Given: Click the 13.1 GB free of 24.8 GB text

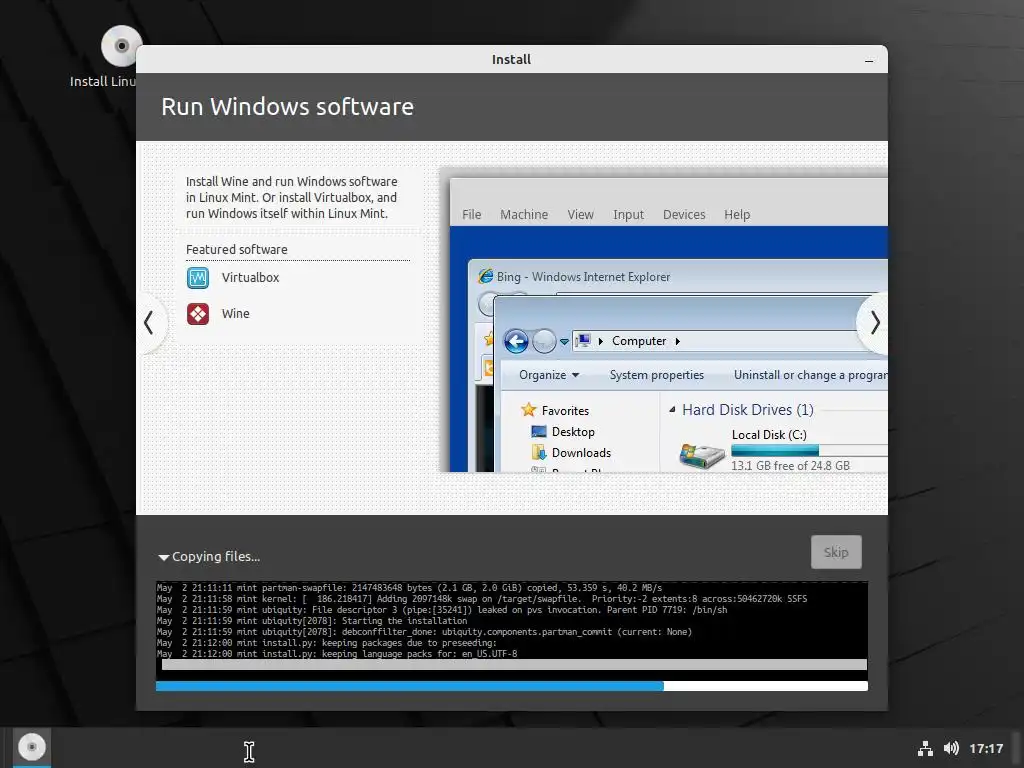Looking at the screenshot, I should pos(790,466).
